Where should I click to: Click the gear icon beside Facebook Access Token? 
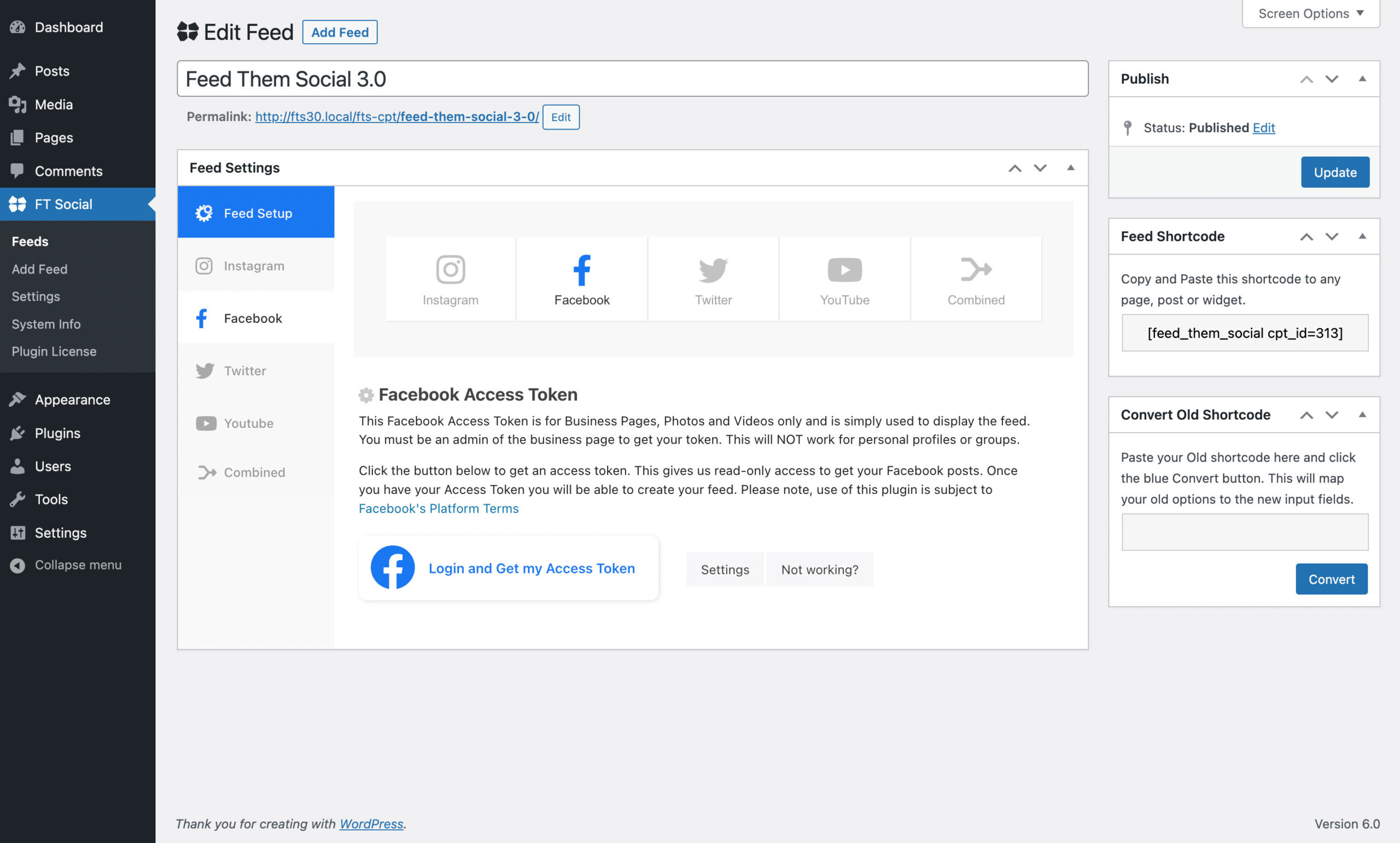coord(366,395)
